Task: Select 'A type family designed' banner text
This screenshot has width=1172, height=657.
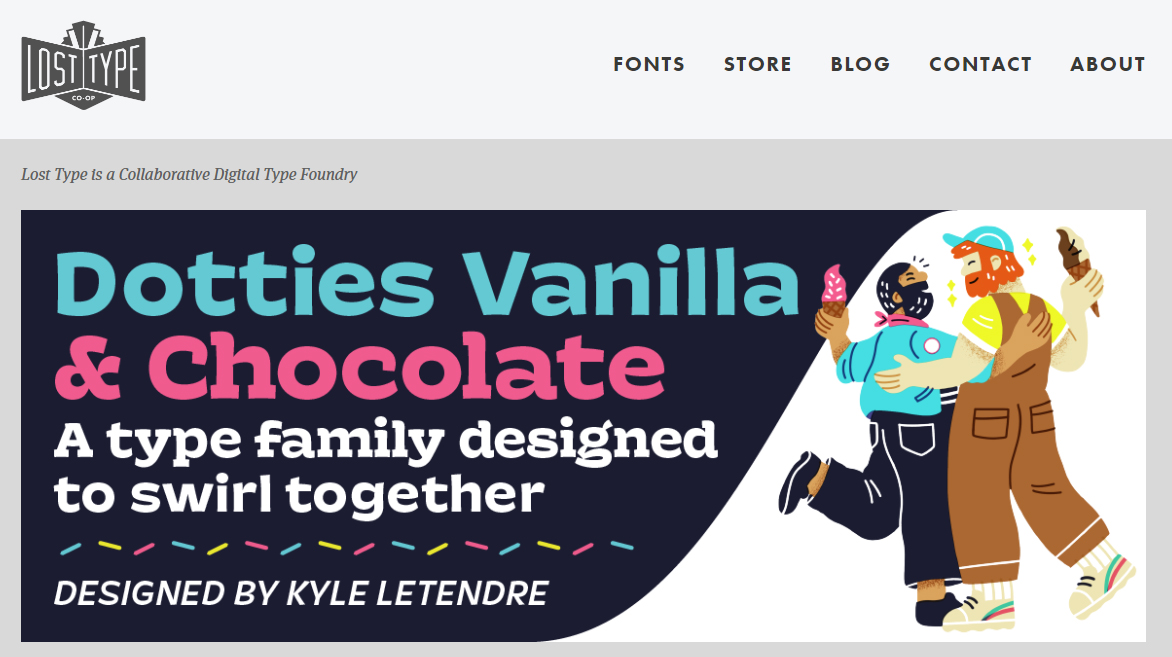Action: coord(386,438)
